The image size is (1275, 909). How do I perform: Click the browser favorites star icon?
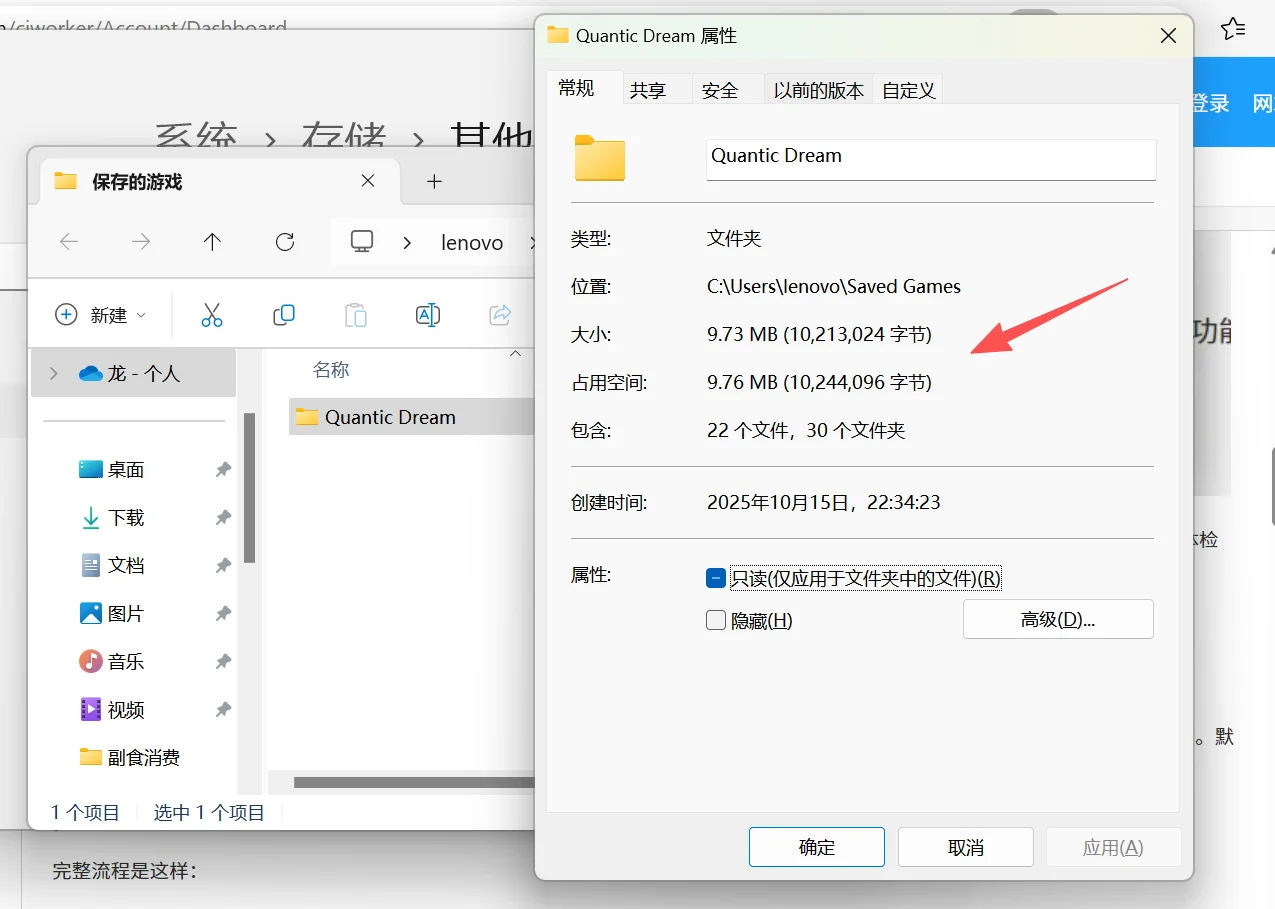point(1234,28)
